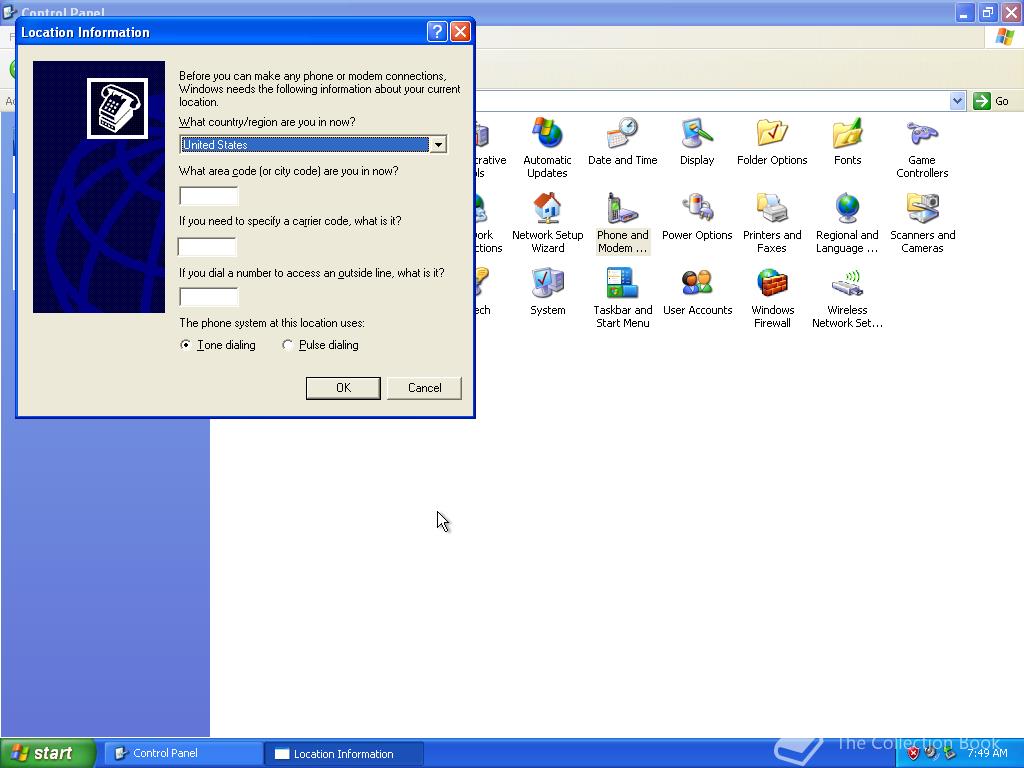Click OK in Location Information dialog
The height and width of the screenshot is (768, 1024).
[x=343, y=388]
